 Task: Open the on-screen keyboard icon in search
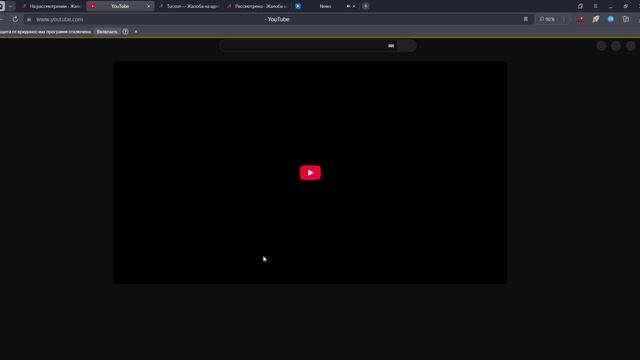point(391,46)
